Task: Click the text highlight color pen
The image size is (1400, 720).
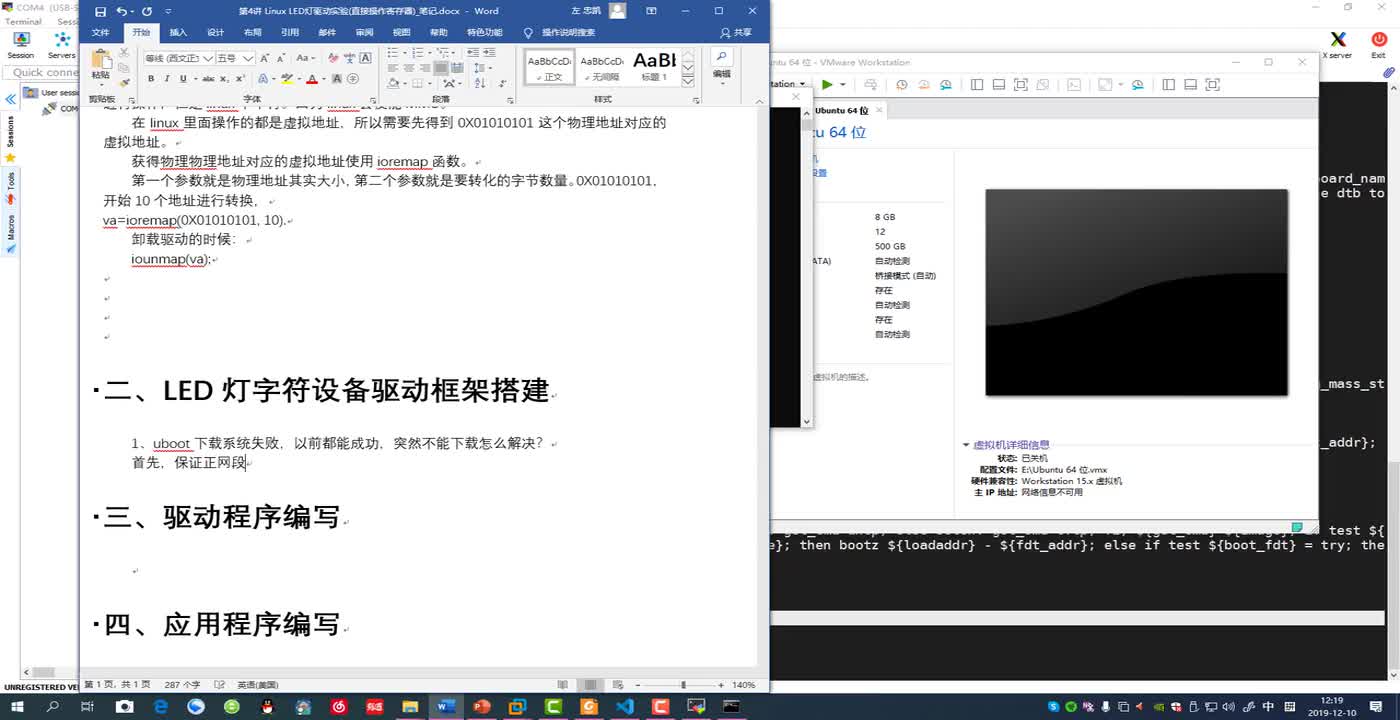Action: [x=287, y=79]
